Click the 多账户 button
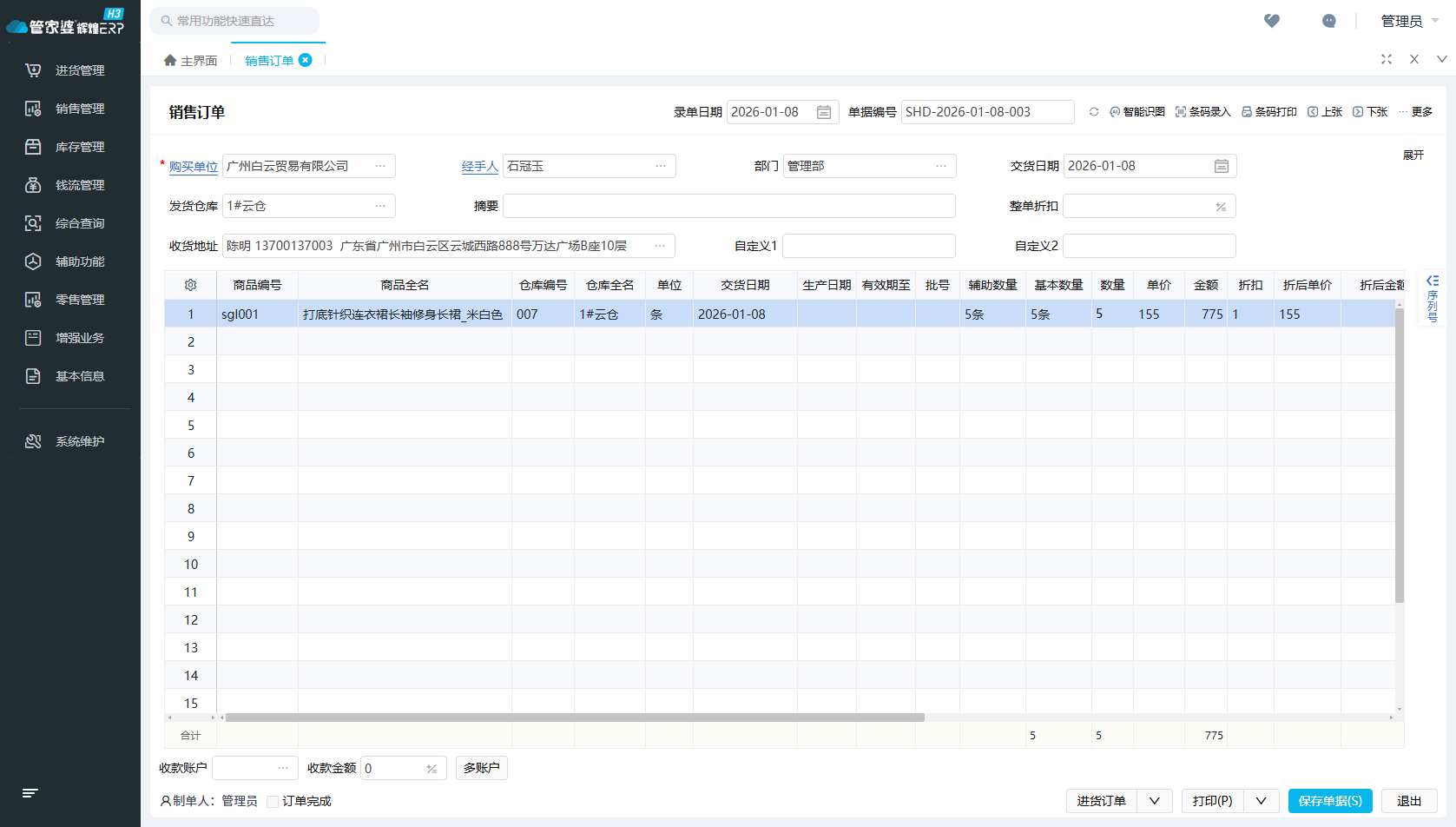The image size is (1456, 827). (x=482, y=768)
